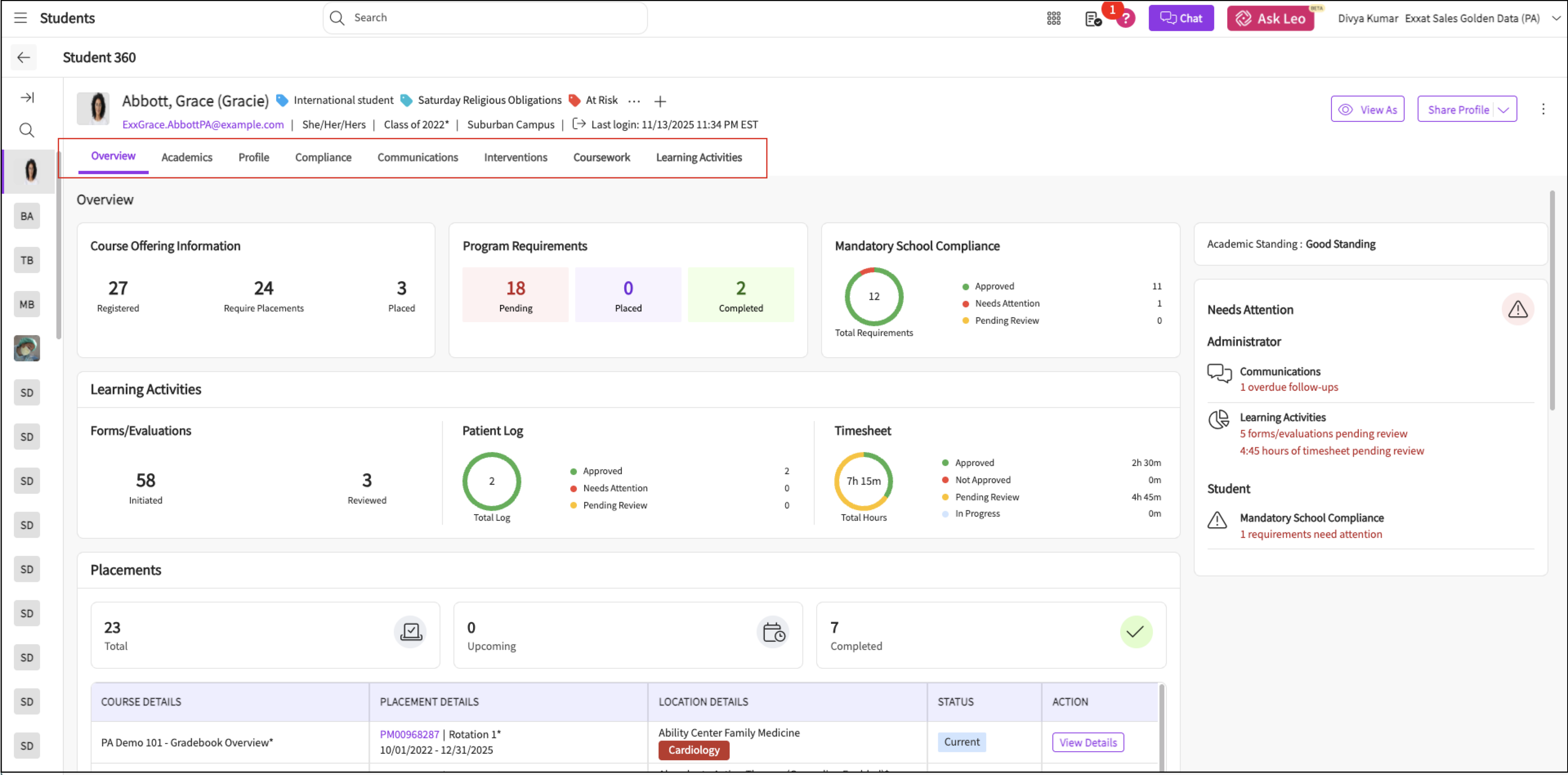
Task: Open the apps grid launcher icon
Action: 1054,18
